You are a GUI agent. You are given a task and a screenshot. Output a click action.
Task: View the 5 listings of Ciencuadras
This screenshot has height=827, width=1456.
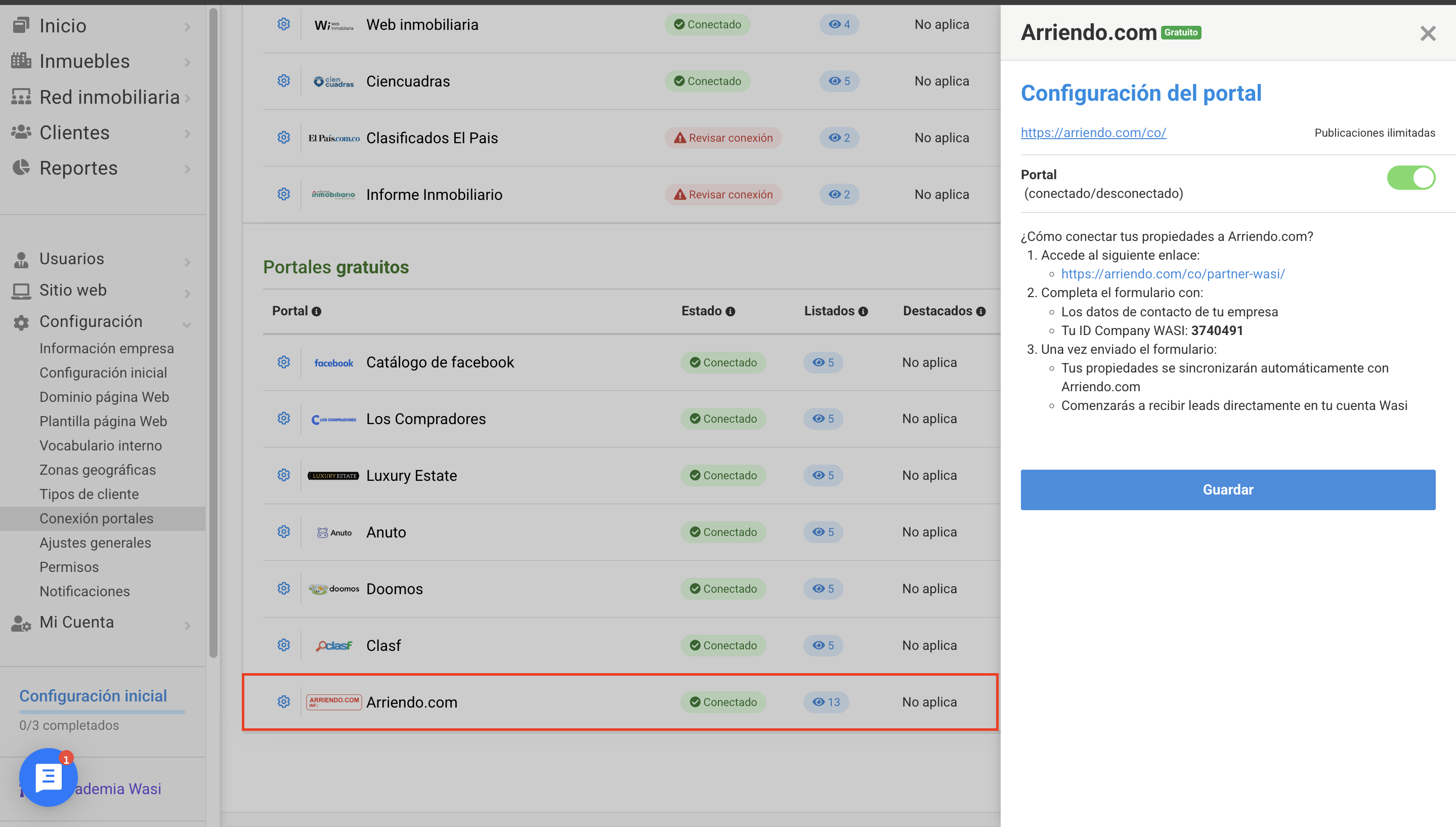pyautogui.click(x=839, y=81)
